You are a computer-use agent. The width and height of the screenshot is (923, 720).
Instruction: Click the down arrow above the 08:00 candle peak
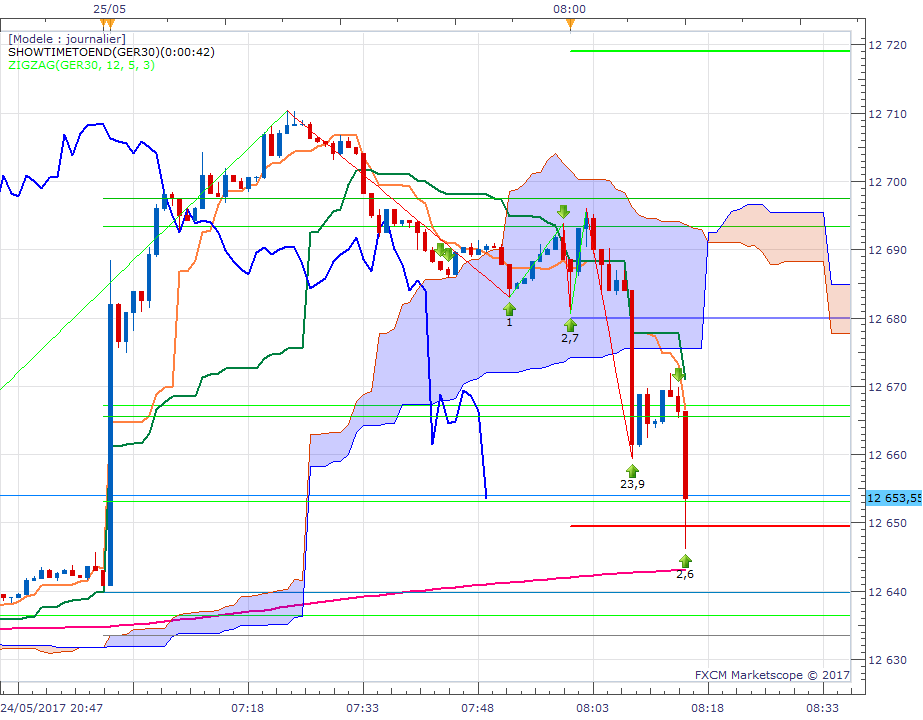pos(563,212)
